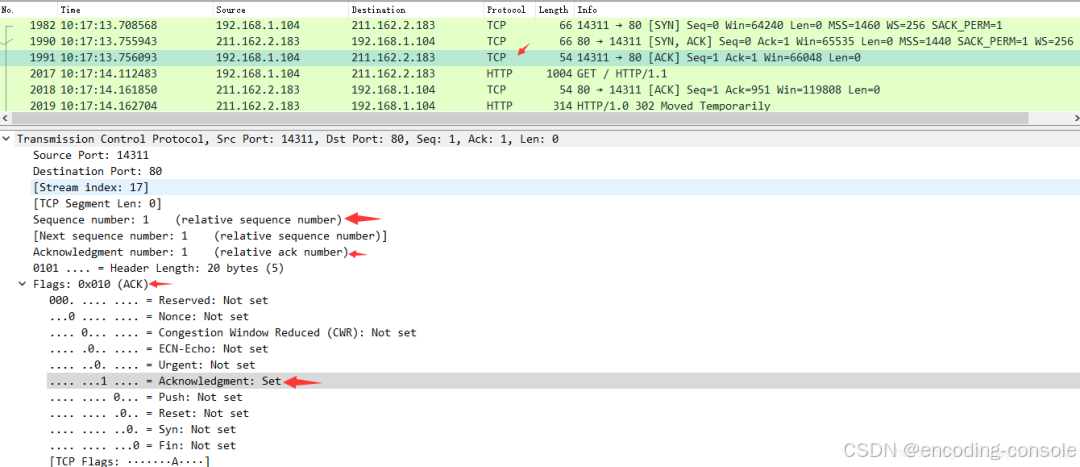Select the Reserved: Not set flag
Screen dimensions: 1080x467
pos(158,300)
